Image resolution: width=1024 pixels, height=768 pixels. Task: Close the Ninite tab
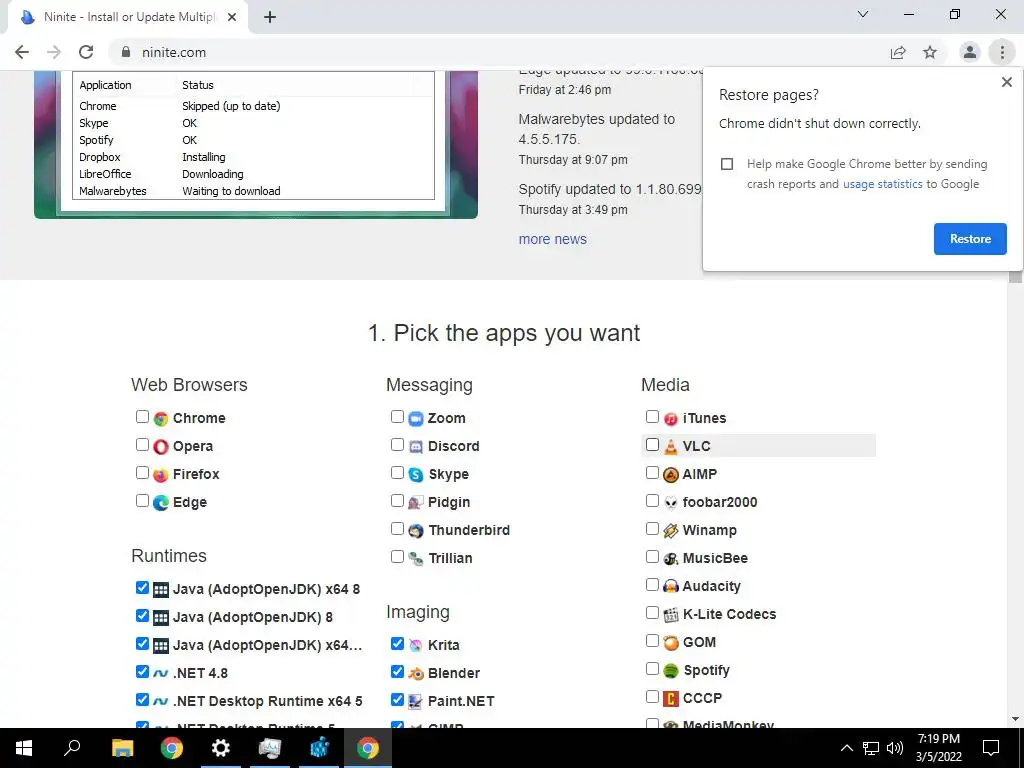click(232, 18)
